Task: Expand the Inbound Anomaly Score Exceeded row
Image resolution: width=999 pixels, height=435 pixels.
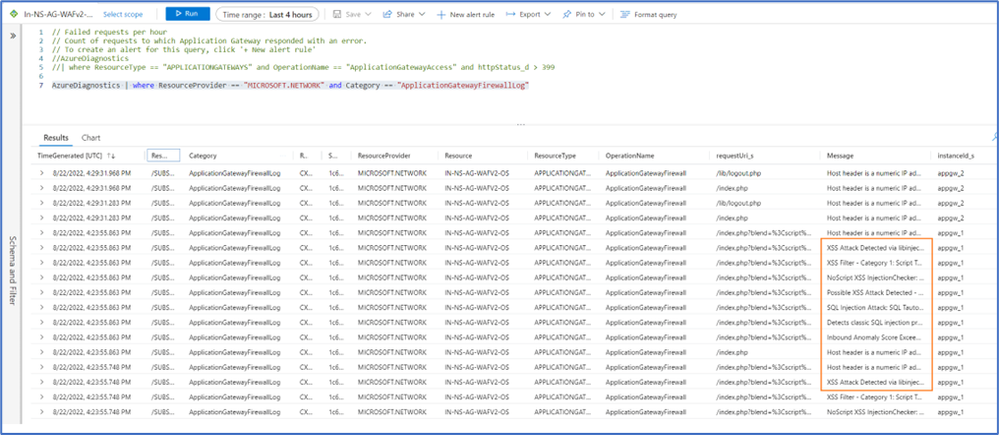Action: click(42, 338)
